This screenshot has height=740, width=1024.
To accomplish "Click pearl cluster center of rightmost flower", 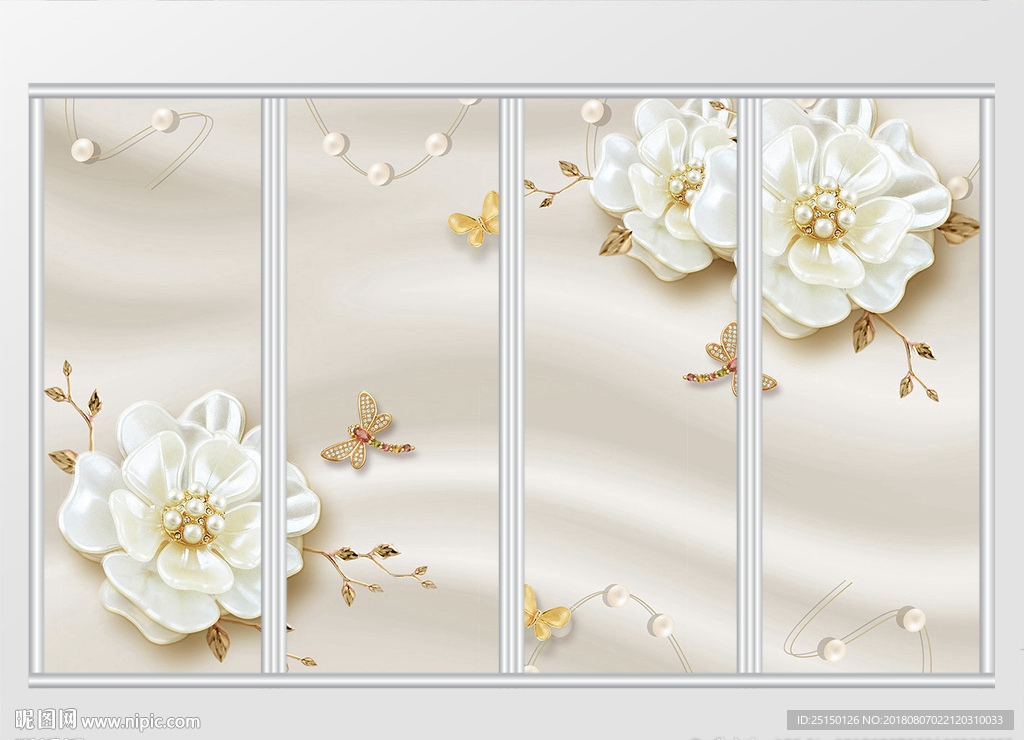I will (x=824, y=210).
